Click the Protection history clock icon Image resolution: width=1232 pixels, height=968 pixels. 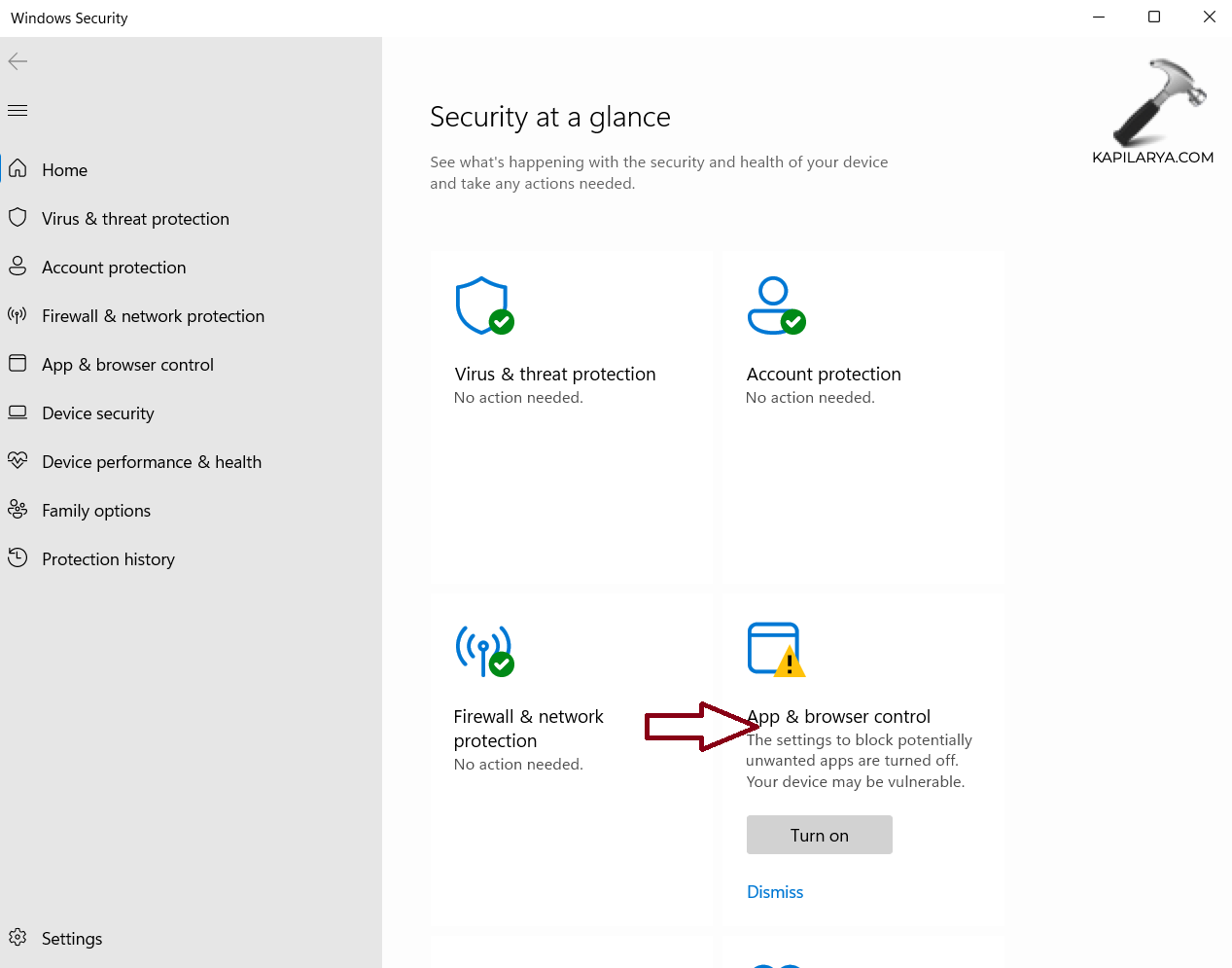click(x=18, y=558)
